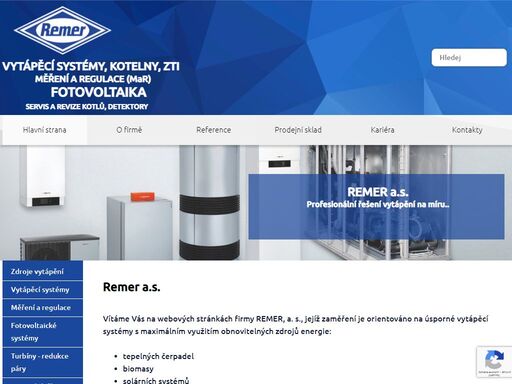The width and height of the screenshot is (512, 384).
Task: Go to the Kontakty page
Action: click(467, 130)
